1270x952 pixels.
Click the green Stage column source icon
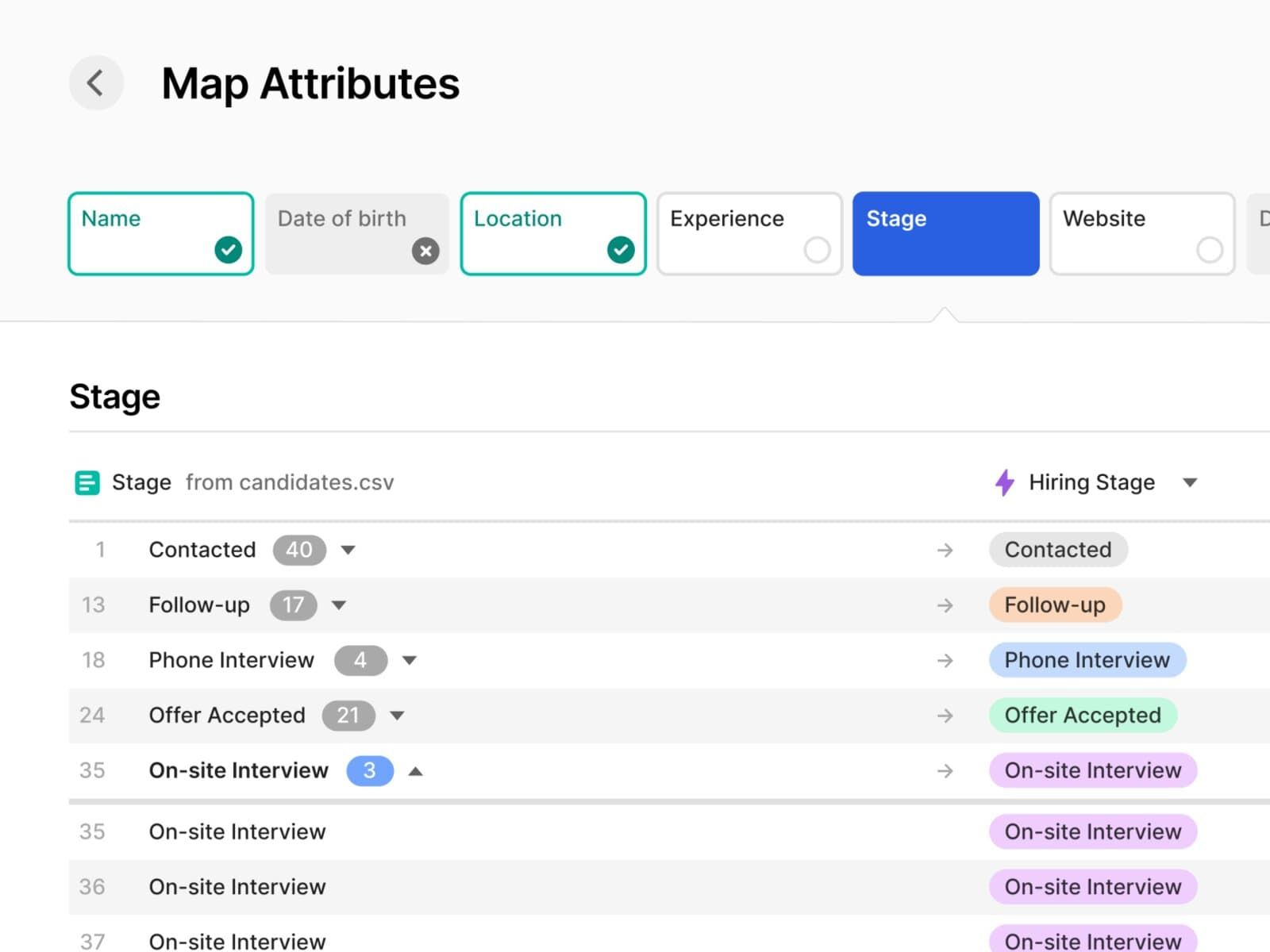(x=87, y=482)
